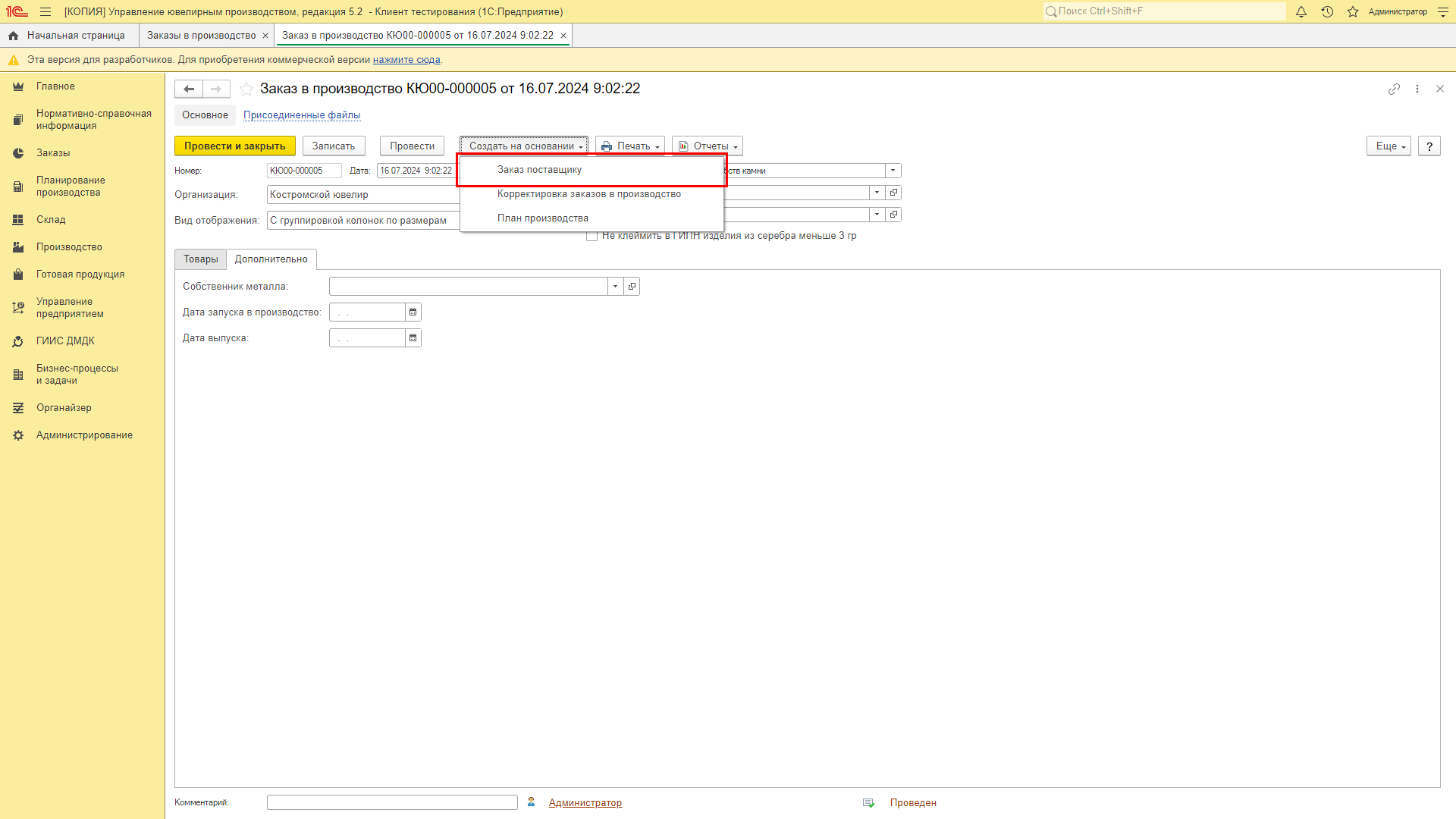Open Администрирование section in sidebar
Image resolution: width=1456 pixels, height=819 pixels.
(x=84, y=435)
